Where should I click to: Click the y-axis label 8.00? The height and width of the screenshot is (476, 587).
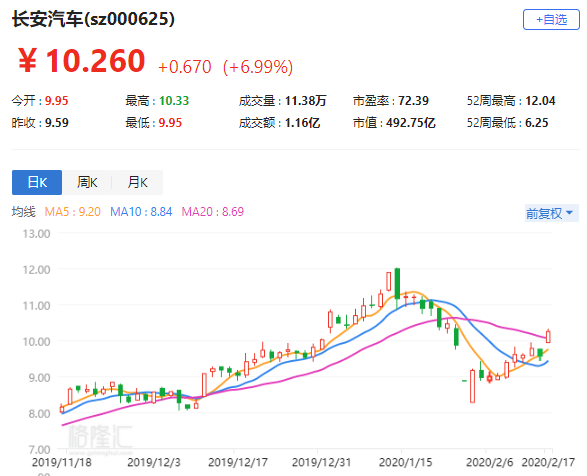tap(39, 414)
